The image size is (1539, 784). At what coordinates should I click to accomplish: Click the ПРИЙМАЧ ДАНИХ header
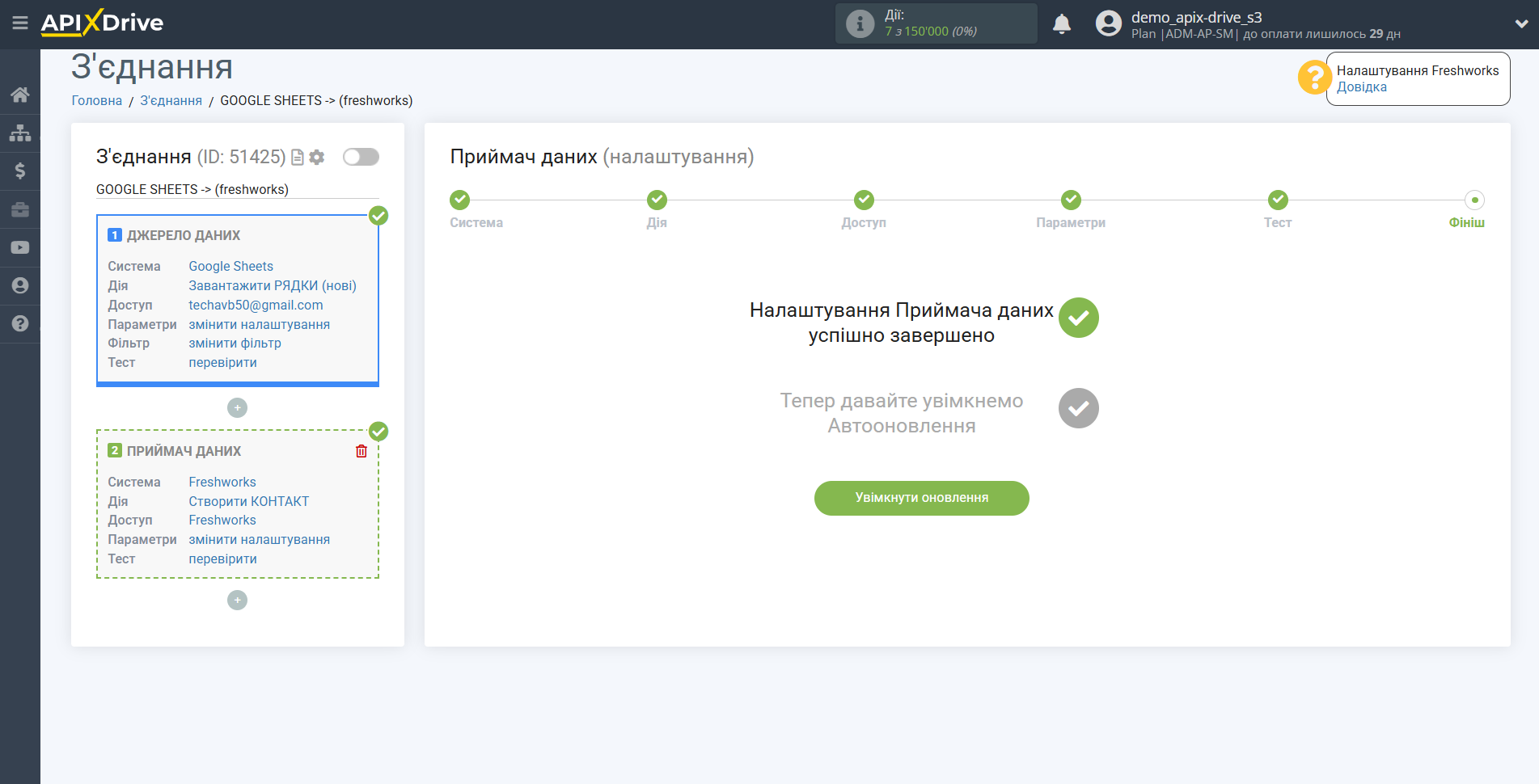(184, 452)
